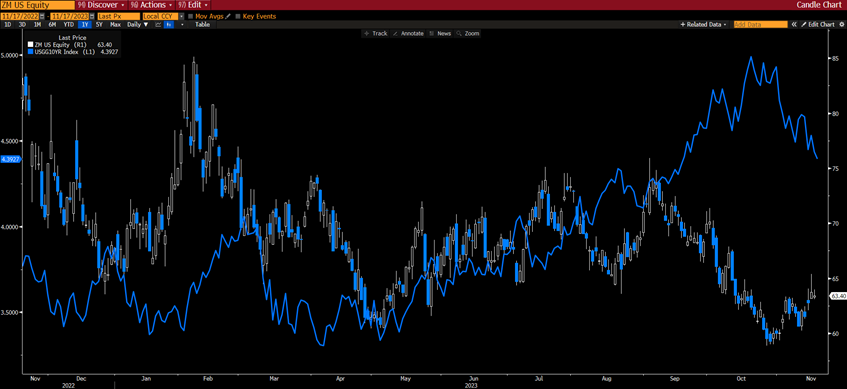Viewport: 847px width, 389px height.
Task: Edit moving averages via the pencil icon
Action: click(x=228, y=17)
